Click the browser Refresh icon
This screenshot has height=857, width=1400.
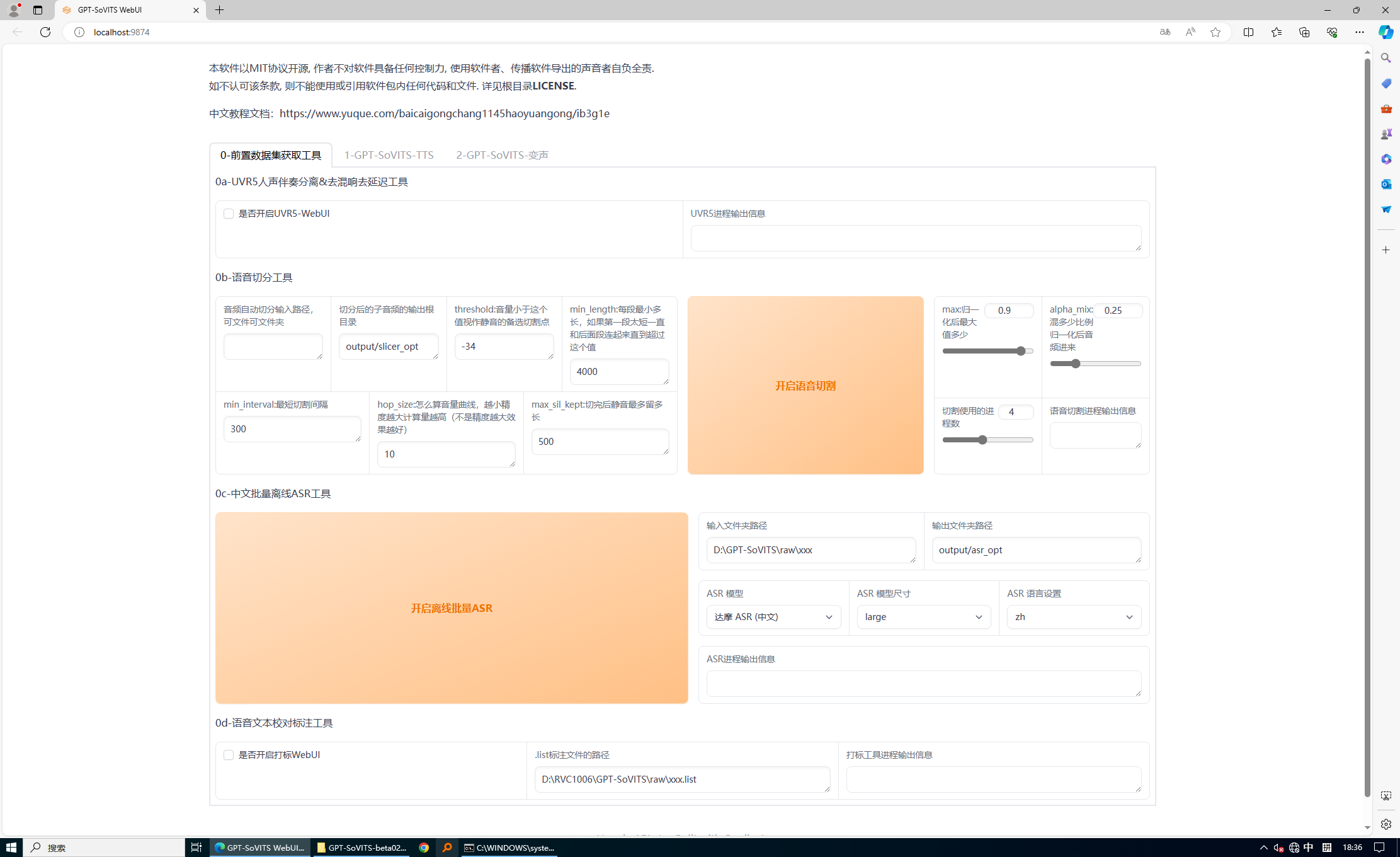(45, 32)
